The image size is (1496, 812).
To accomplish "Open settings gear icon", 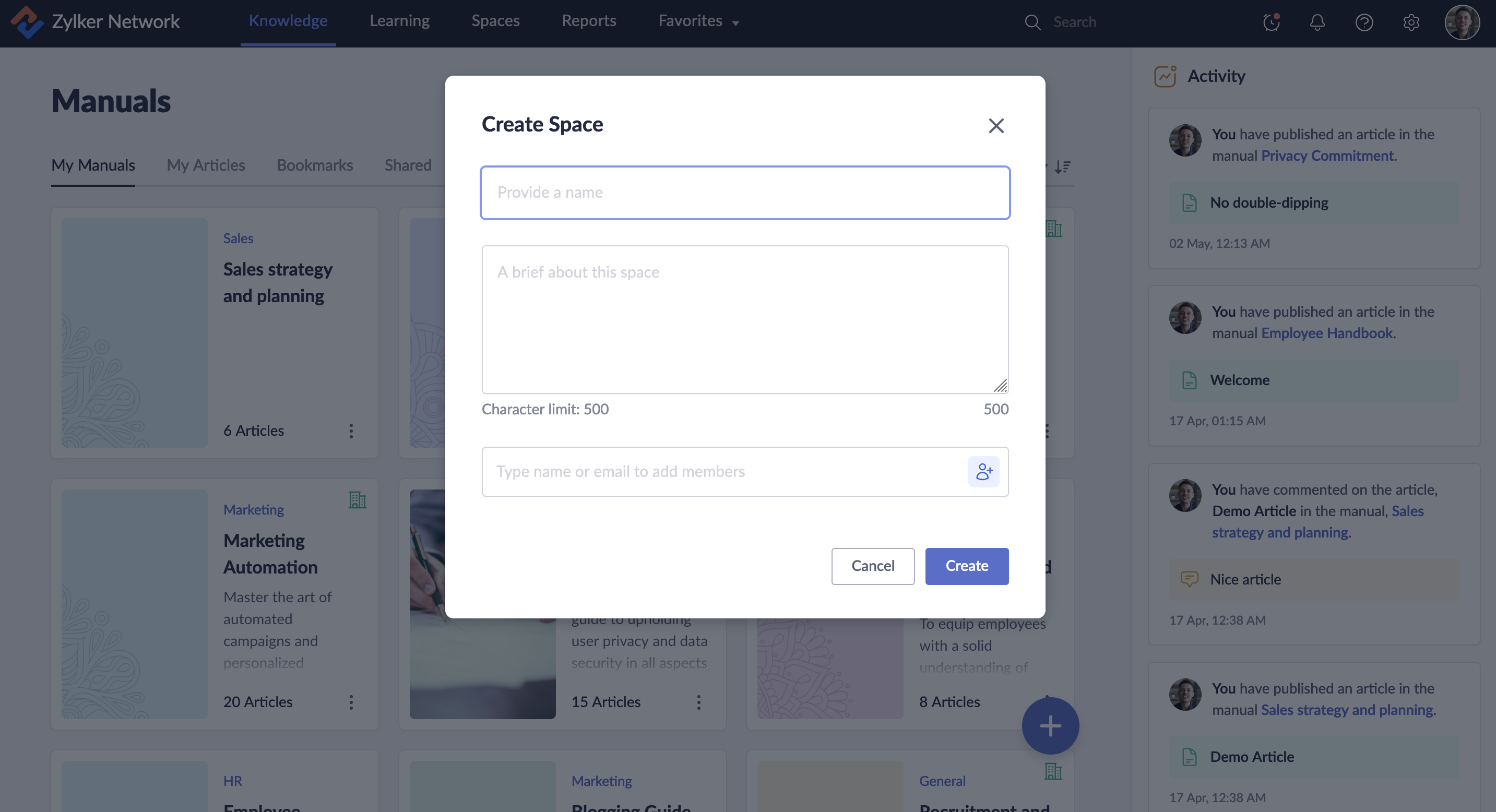I will pos(1411,22).
